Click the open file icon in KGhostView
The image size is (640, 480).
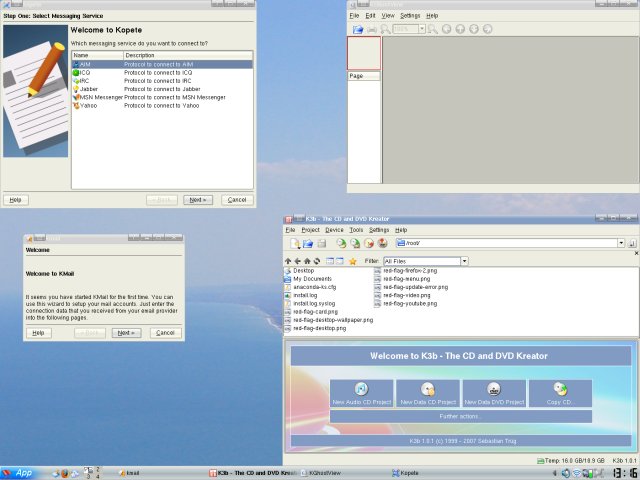click(357, 29)
